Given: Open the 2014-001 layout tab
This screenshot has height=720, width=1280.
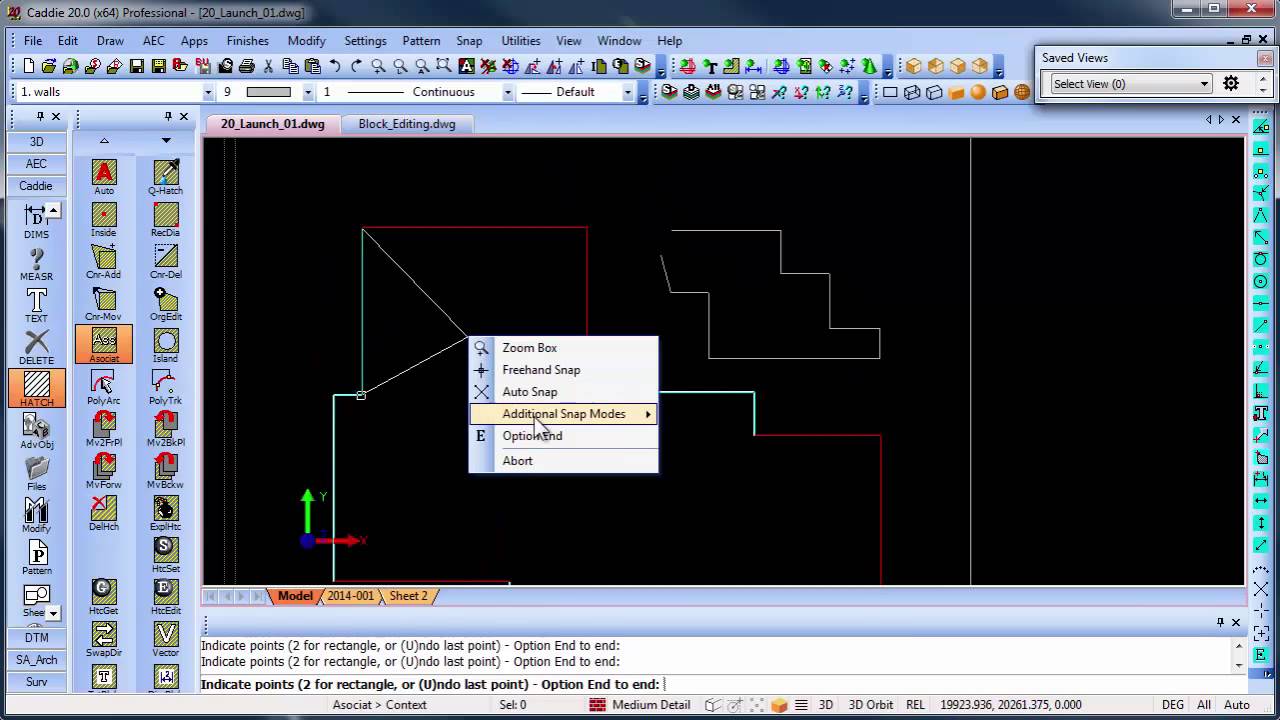Looking at the screenshot, I should click(350, 596).
